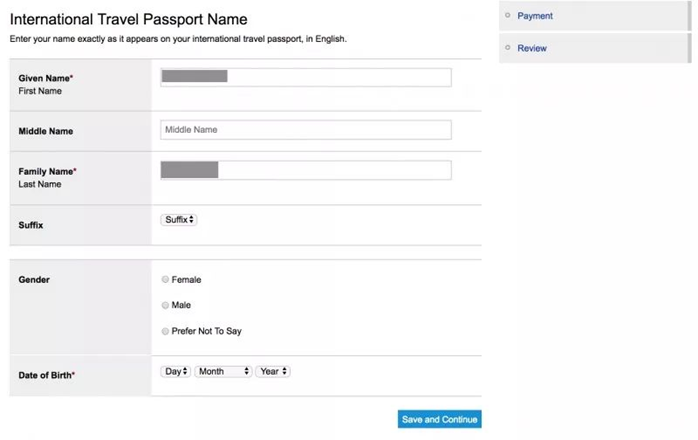Click the Given Name input field
Viewport: 698px width, 440px height.
coord(305,77)
